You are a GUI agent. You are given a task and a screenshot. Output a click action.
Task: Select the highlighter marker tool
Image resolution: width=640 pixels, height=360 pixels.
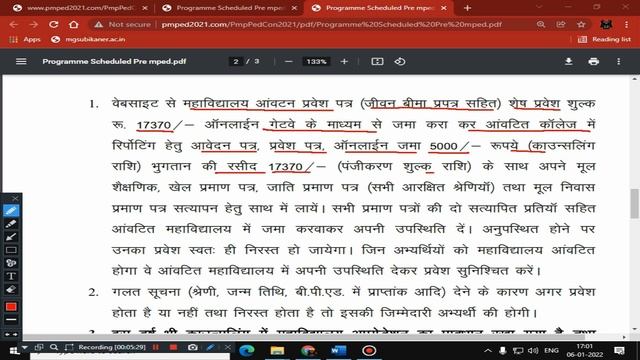(11, 224)
